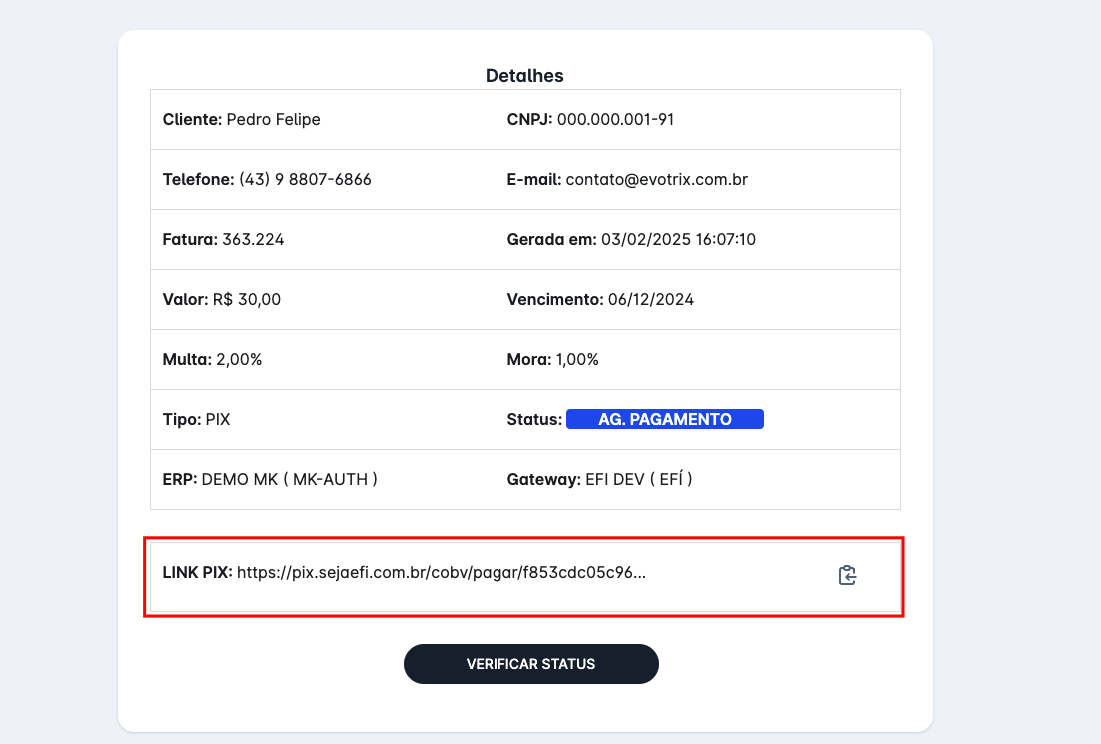Click the Mora value 1,00%

(x=577, y=360)
